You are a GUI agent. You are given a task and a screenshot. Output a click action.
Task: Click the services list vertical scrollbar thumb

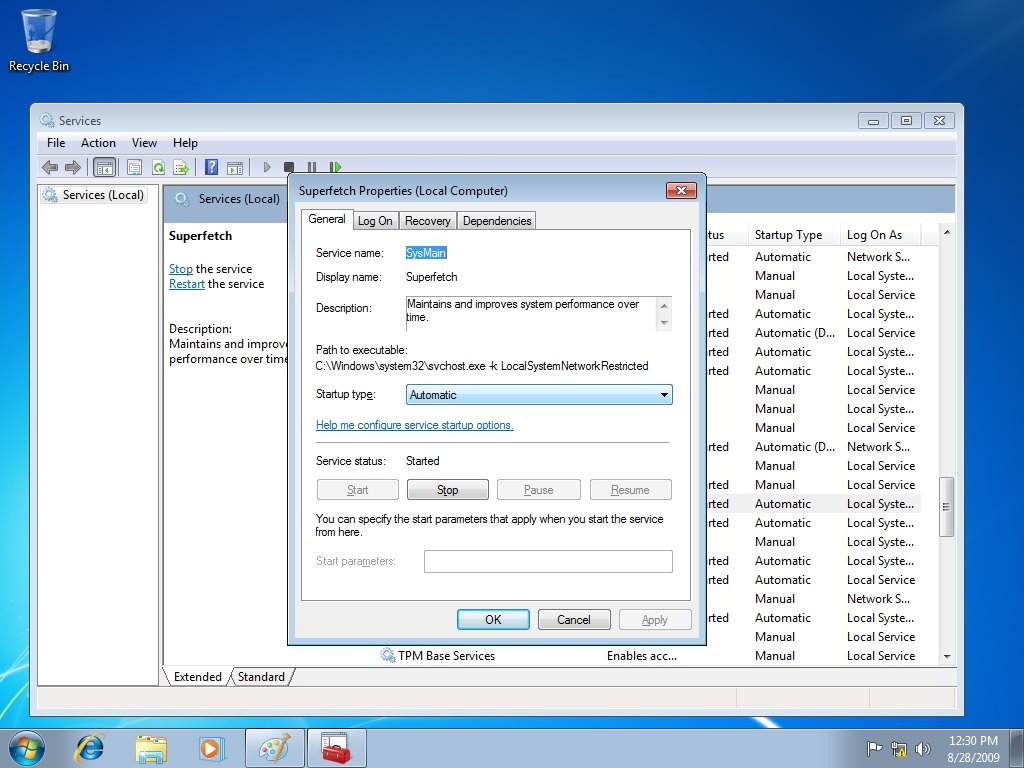[x=946, y=506]
